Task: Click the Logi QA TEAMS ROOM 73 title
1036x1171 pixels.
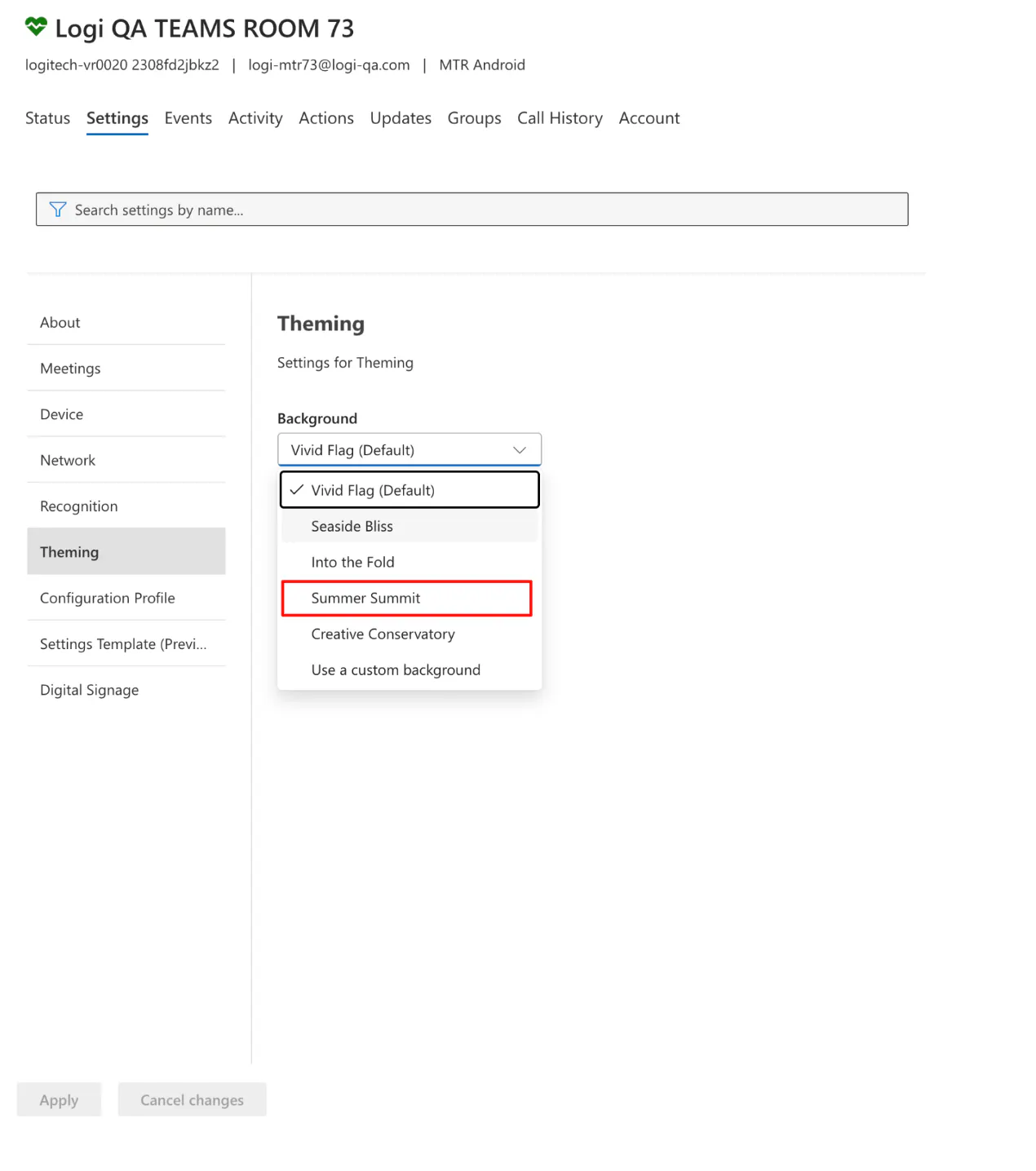Action: [205, 29]
